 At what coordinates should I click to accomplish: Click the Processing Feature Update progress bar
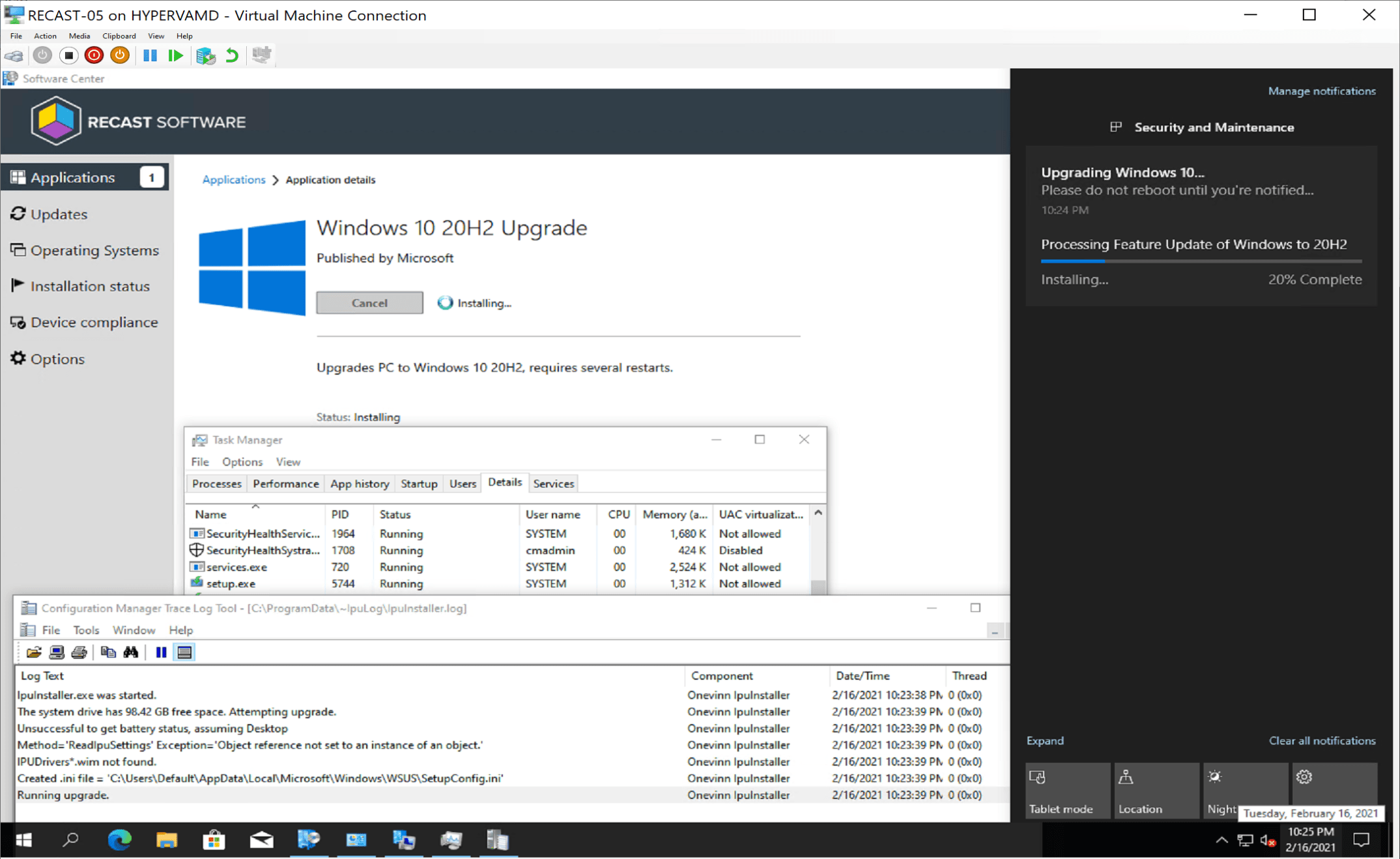1201,261
